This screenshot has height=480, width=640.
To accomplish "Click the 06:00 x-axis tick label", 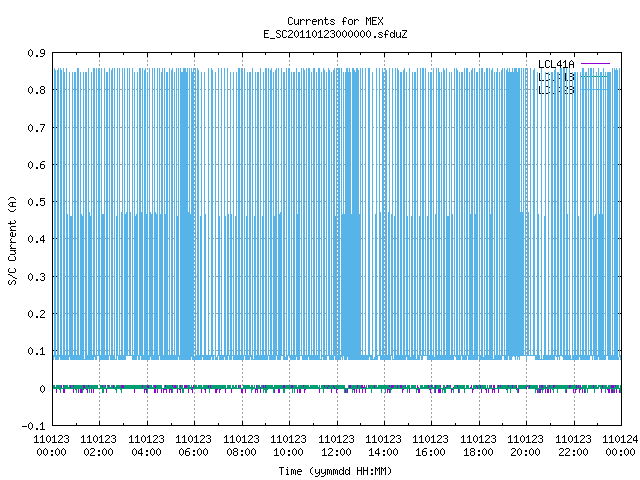I will tap(193, 452).
